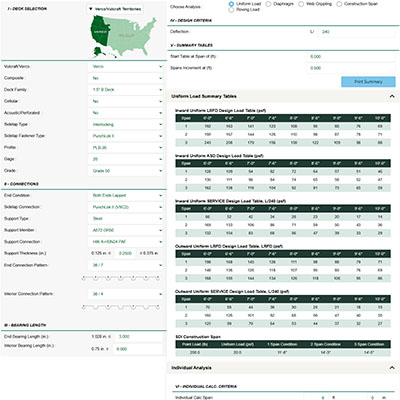Click the Print Summary button
Viewport: 400px width, 400px height.
click(368, 82)
